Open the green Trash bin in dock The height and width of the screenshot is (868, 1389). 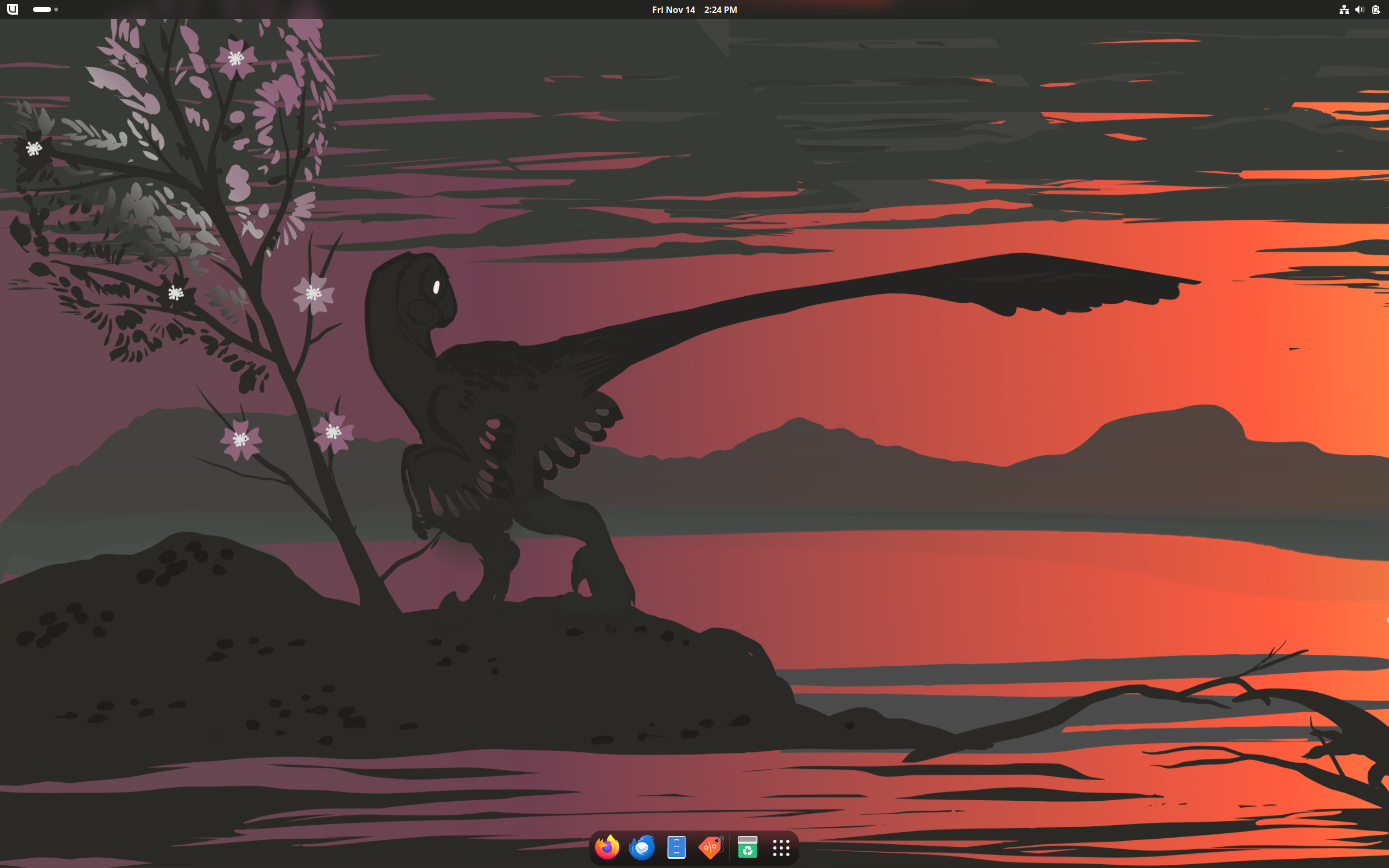pyautogui.click(x=747, y=847)
